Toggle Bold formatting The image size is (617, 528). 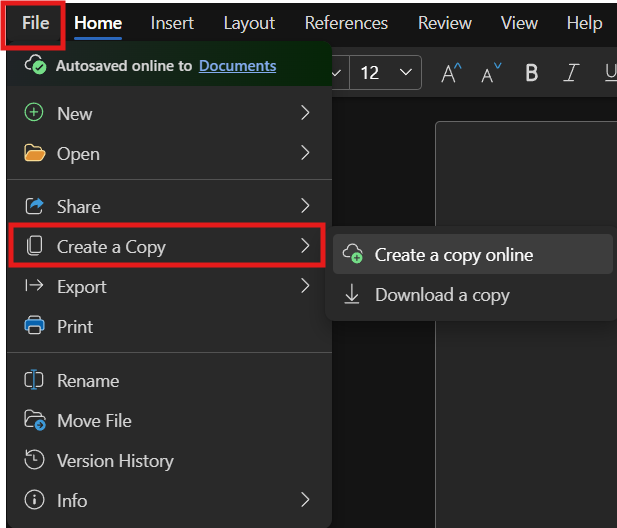[x=531, y=72]
